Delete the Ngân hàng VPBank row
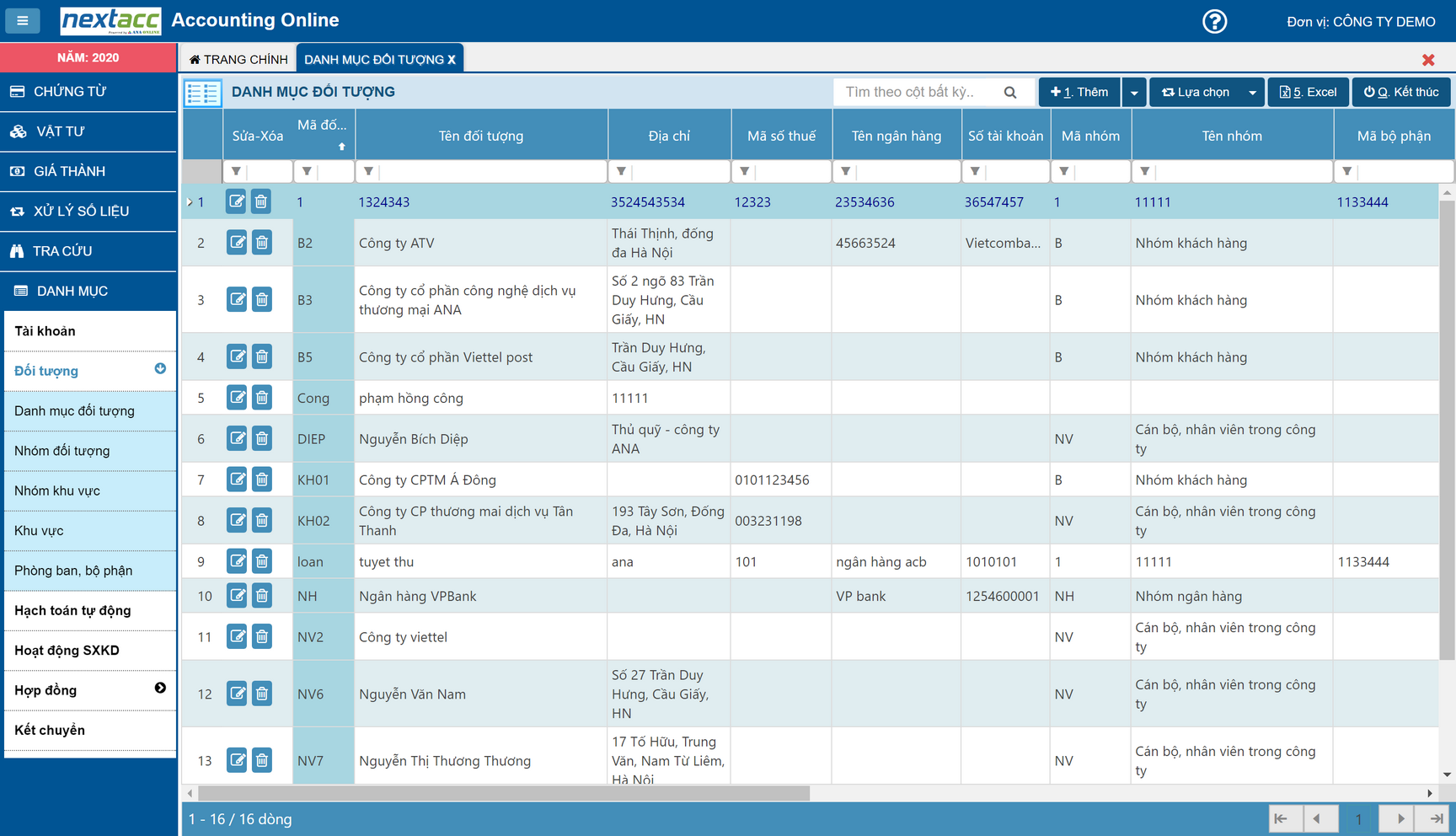1456x836 pixels. [x=262, y=596]
